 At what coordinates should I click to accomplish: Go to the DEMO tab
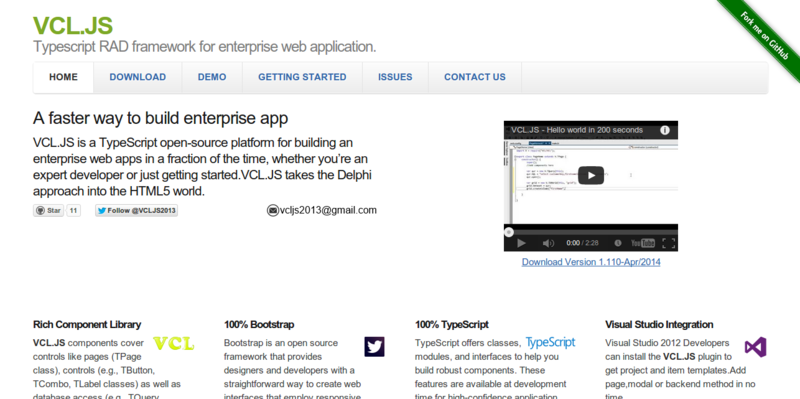pyautogui.click(x=212, y=77)
